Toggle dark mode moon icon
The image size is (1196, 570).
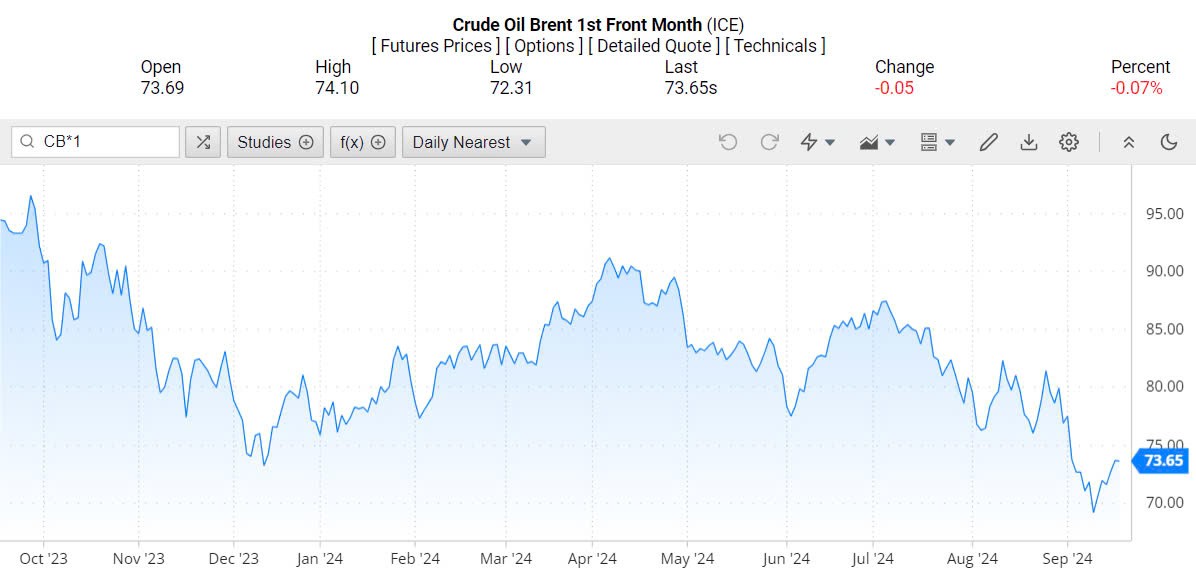[x=1169, y=142]
